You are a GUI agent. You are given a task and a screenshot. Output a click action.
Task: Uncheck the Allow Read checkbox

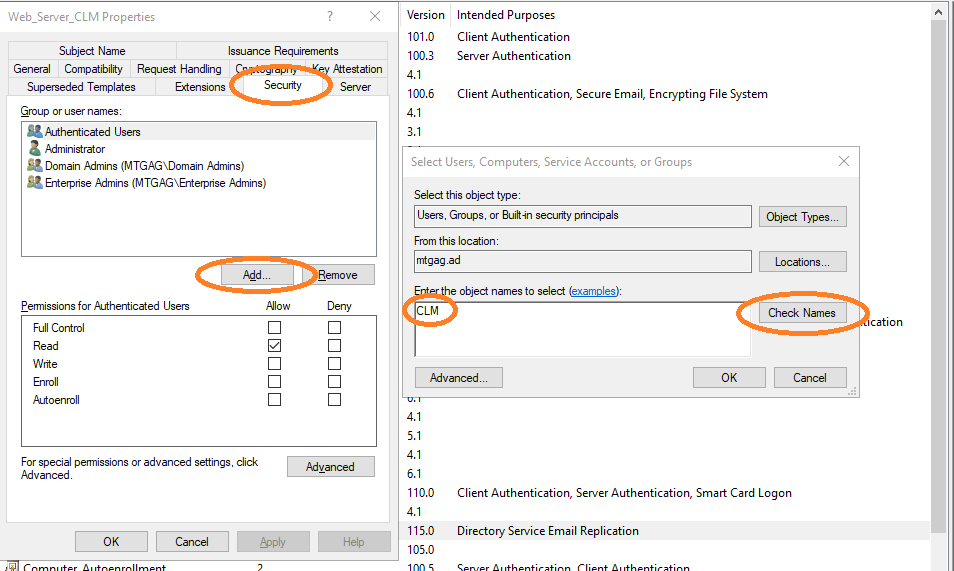(x=274, y=346)
